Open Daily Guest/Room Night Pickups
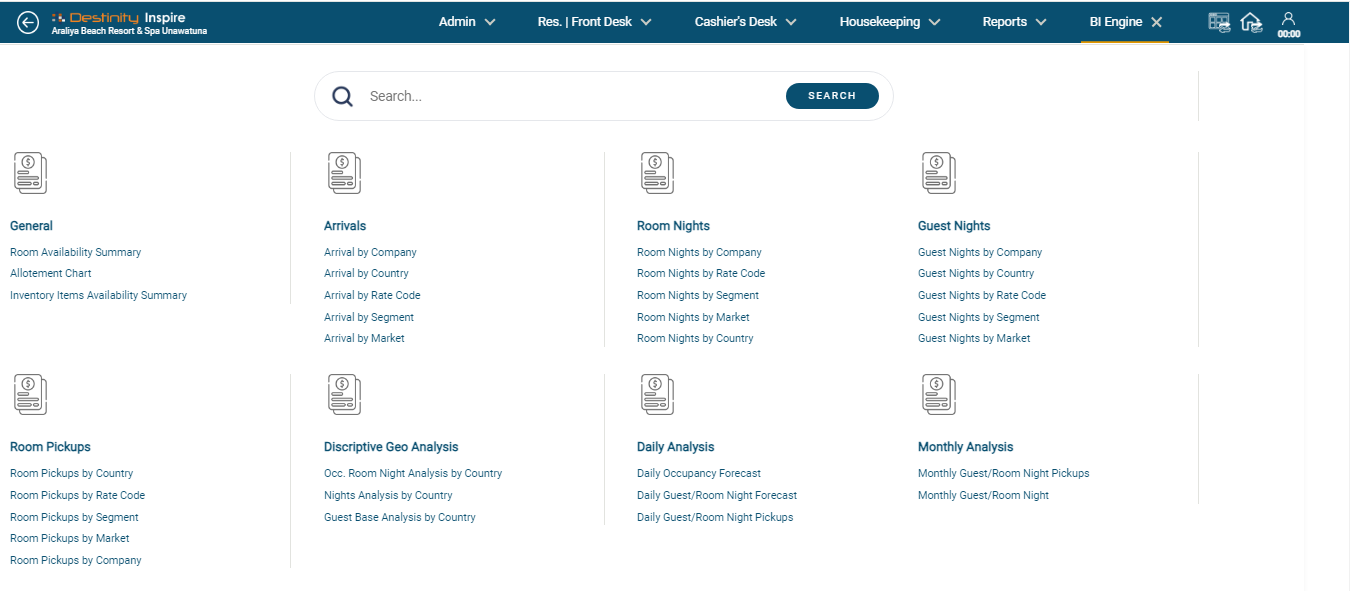The height and width of the screenshot is (591, 1350). pos(715,517)
